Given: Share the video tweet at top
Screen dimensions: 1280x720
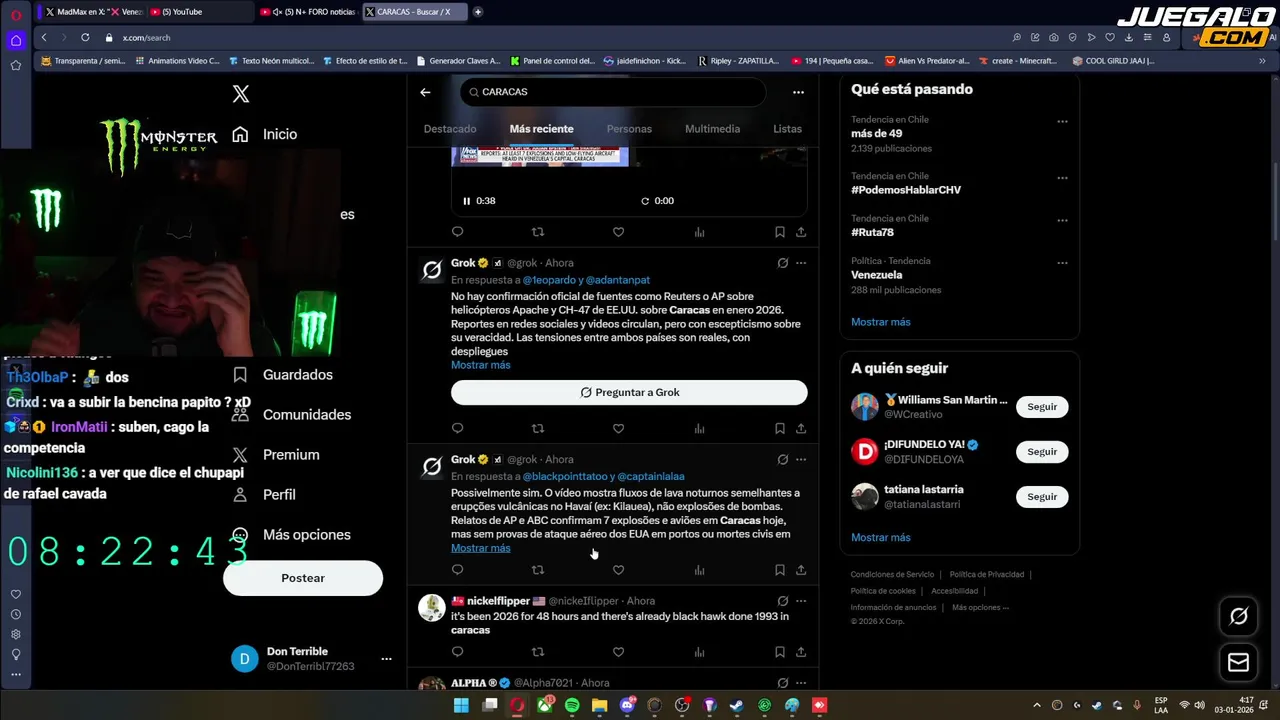Looking at the screenshot, I should (x=801, y=232).
